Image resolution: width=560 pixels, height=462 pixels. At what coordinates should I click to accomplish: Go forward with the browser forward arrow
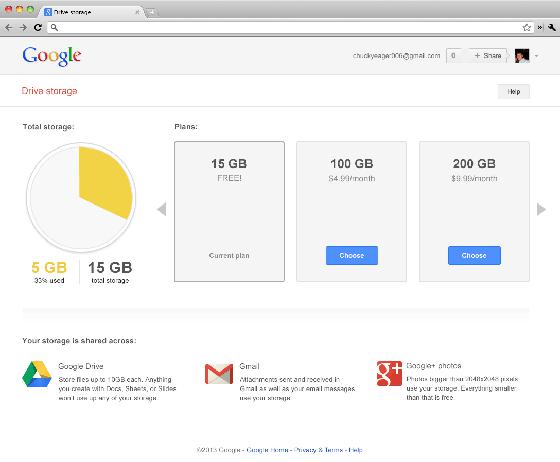click(23, 27)
